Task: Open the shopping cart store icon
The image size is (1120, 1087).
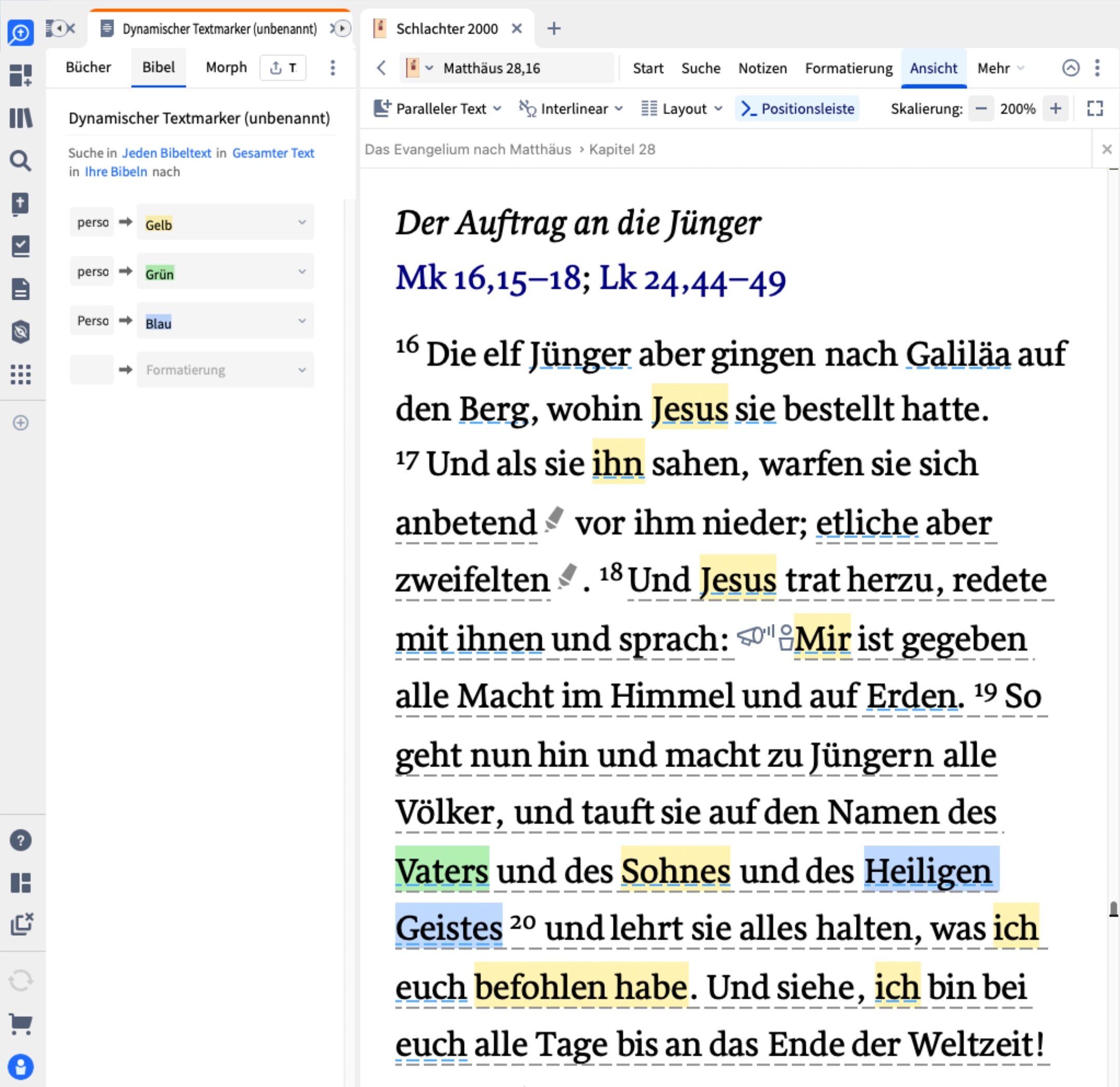Action: click(21, 1024)
